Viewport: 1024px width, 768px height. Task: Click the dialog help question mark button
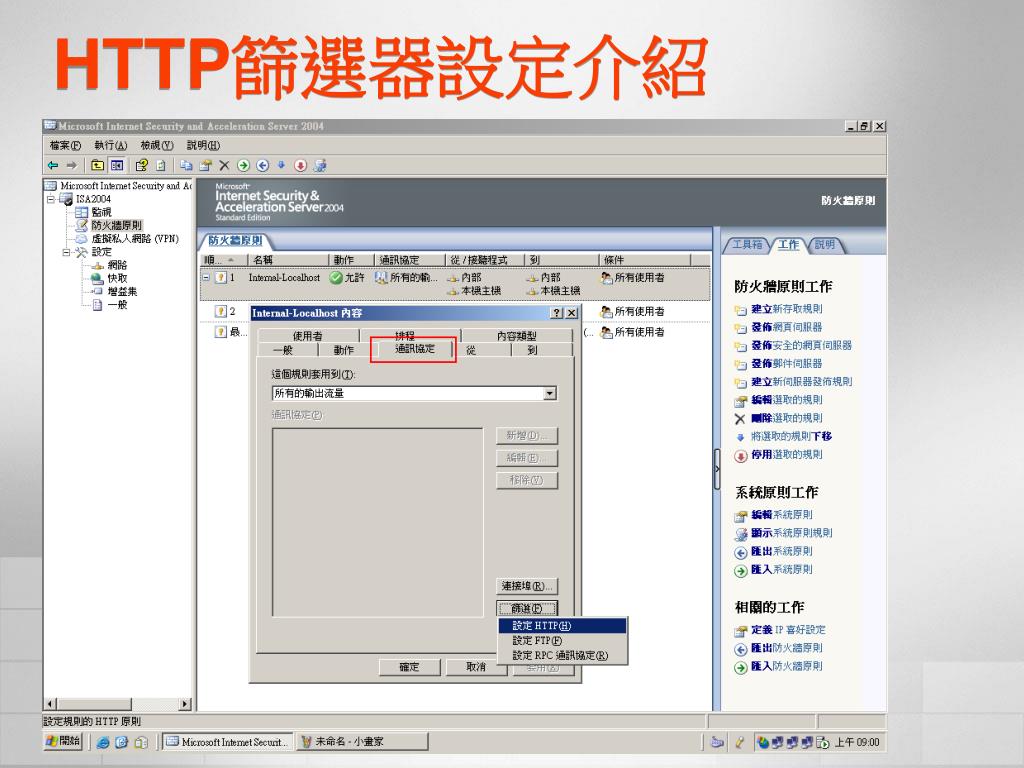(x=556, y=313)
